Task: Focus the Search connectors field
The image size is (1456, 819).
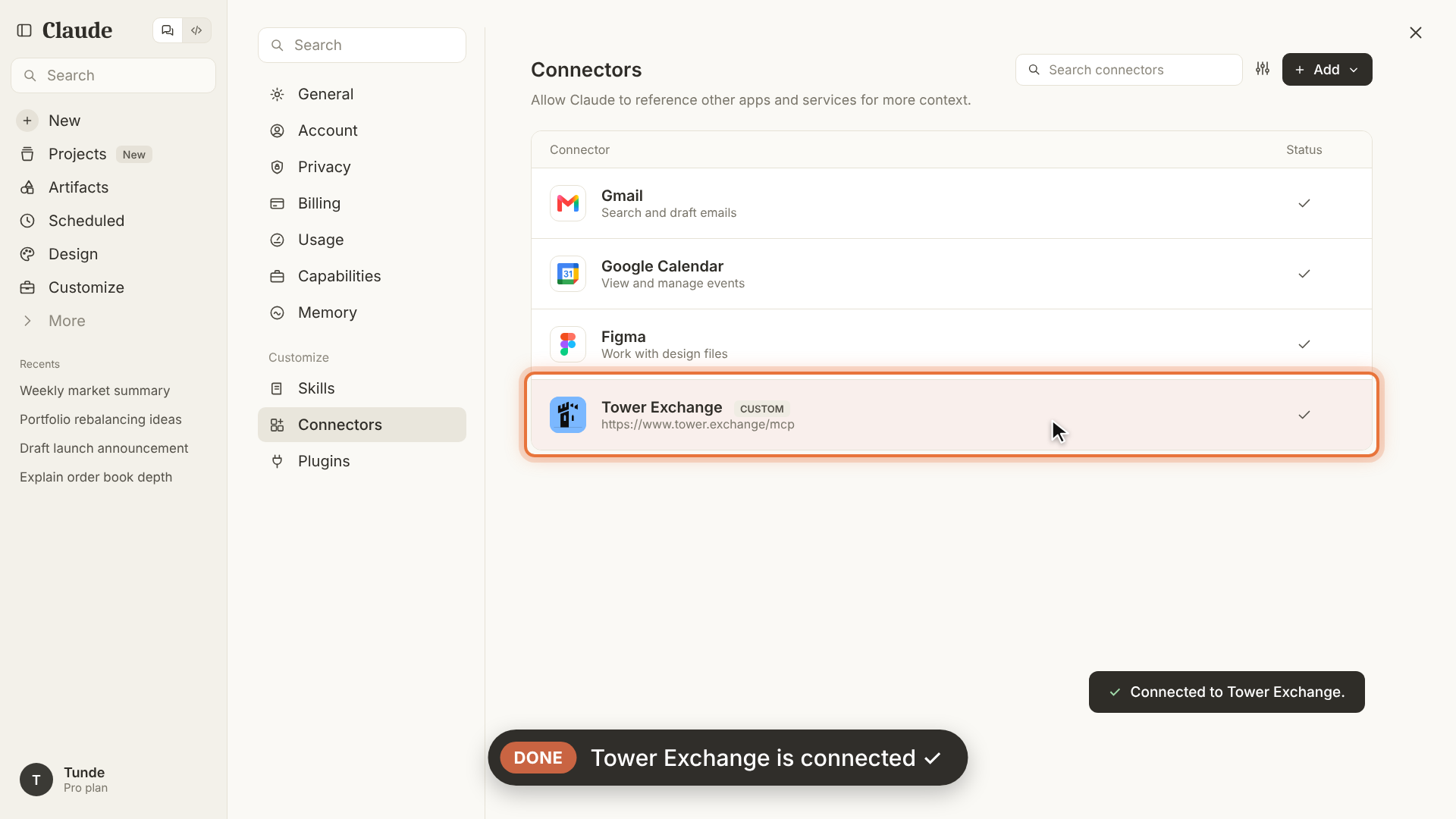Action: click(1128, 70)
